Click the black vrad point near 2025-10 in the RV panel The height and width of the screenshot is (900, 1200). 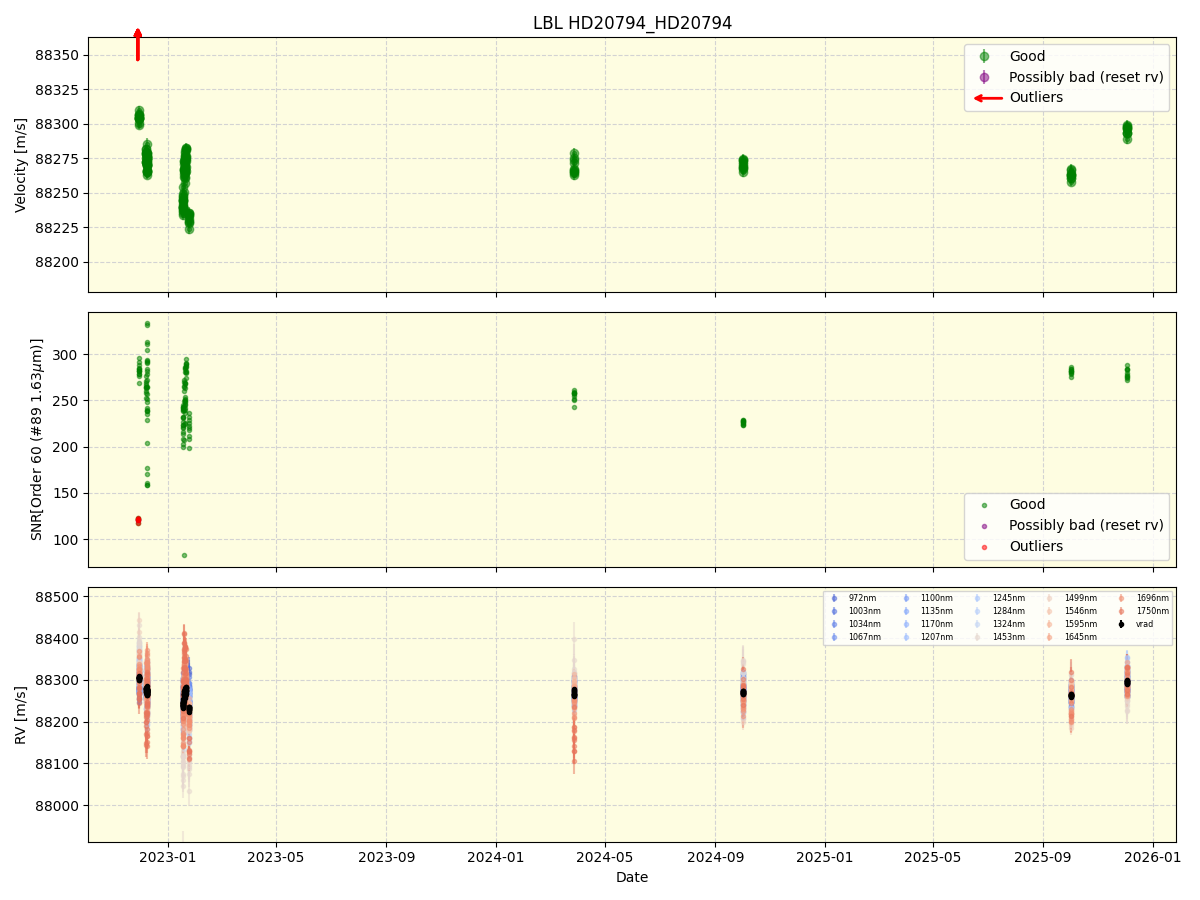point(1071,695)
